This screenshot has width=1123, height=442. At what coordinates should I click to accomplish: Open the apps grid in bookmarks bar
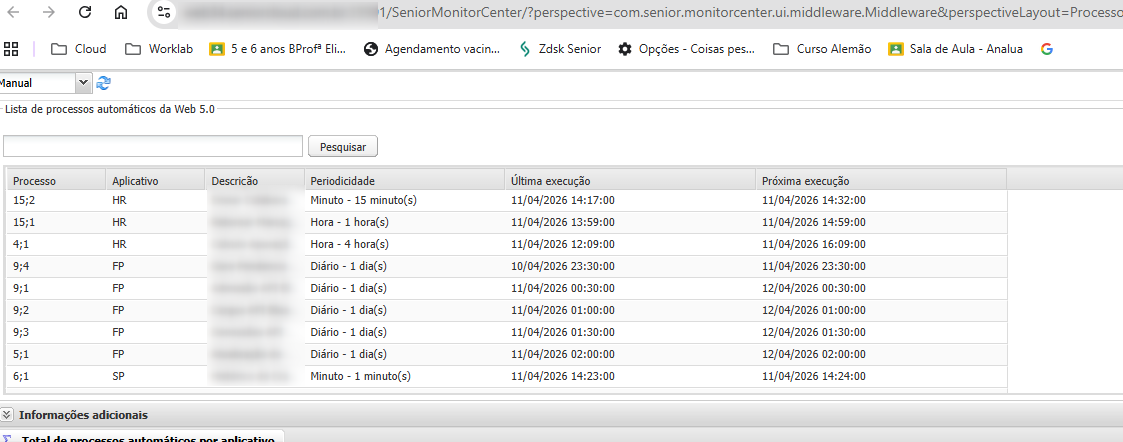click(12, 49)
